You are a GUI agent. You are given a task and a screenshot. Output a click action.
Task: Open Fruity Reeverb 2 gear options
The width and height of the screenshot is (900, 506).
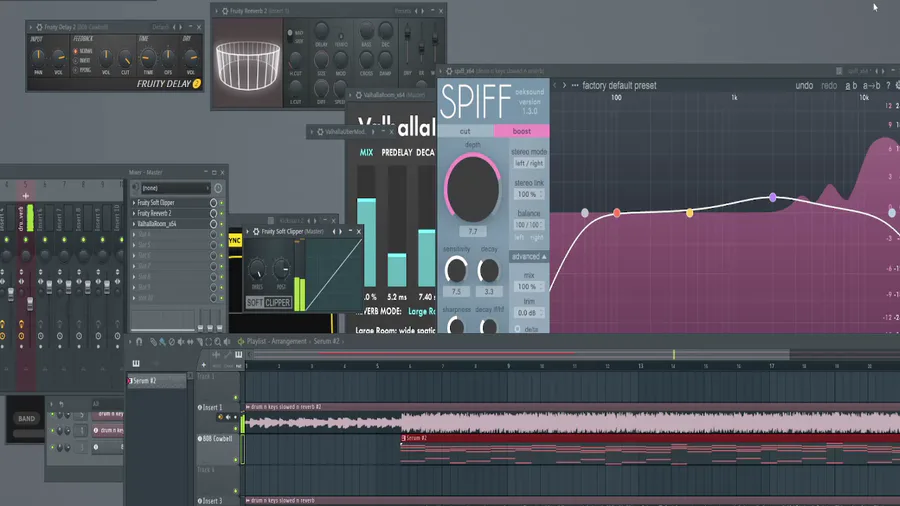tap(225, 11)
